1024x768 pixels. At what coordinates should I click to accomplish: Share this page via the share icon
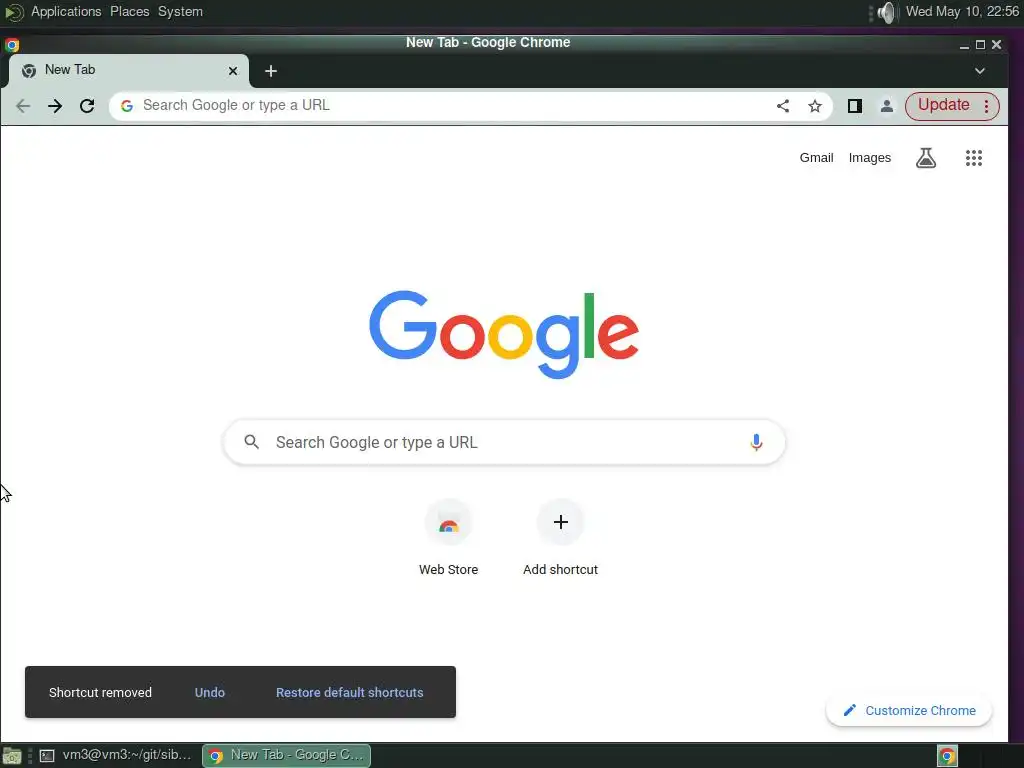(x=782, y=106)
